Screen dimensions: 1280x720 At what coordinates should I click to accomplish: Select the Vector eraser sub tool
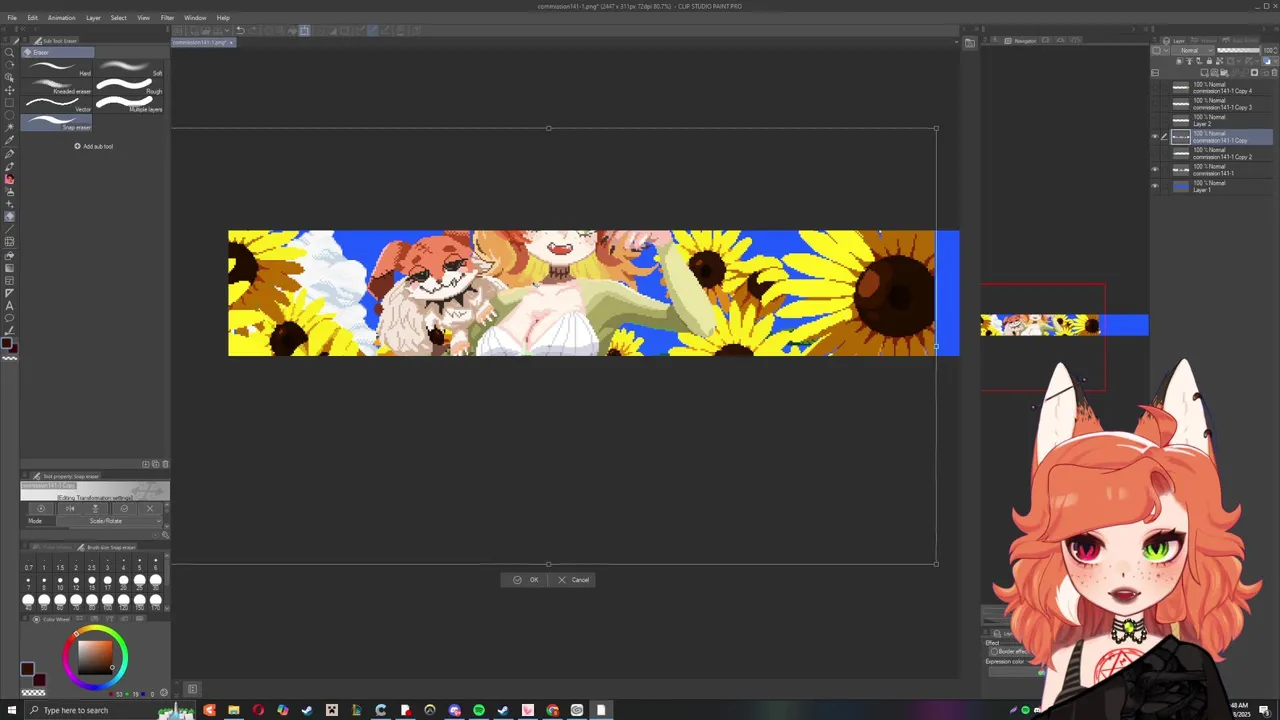(57, 104)
